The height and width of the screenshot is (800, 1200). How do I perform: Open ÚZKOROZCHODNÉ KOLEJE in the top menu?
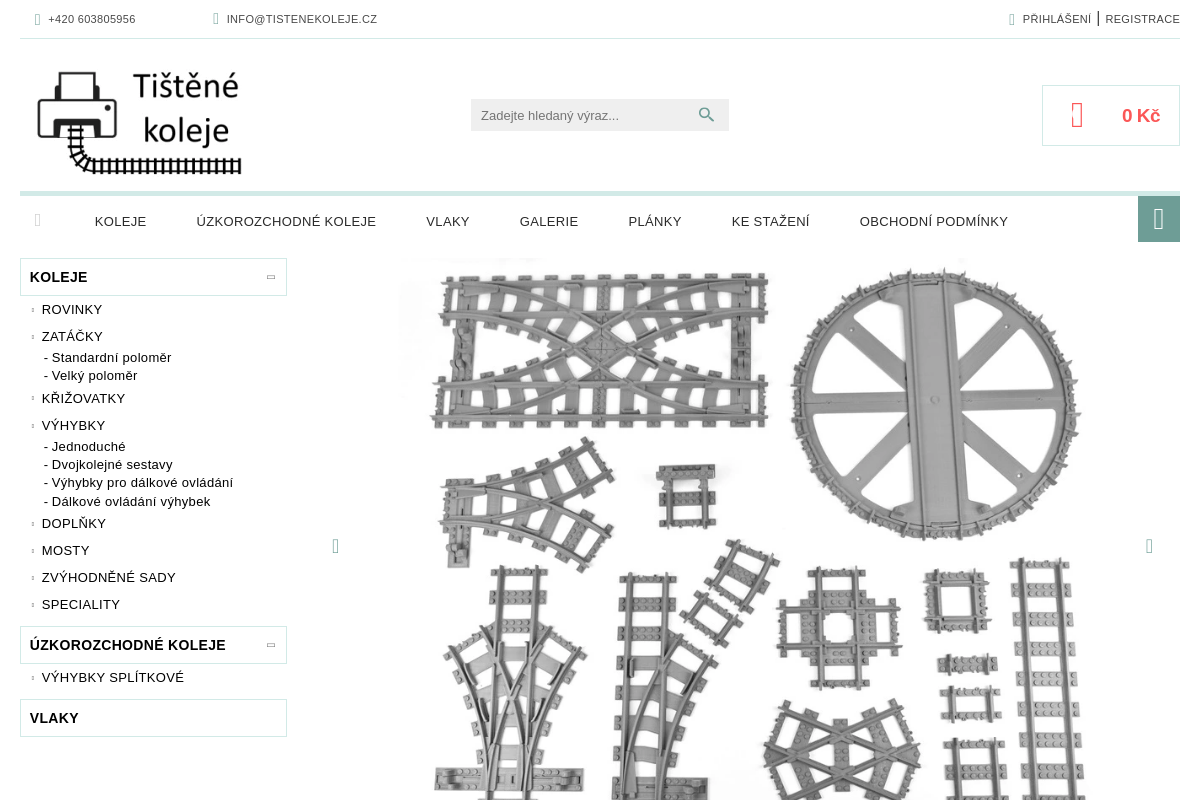pos(286,221)
